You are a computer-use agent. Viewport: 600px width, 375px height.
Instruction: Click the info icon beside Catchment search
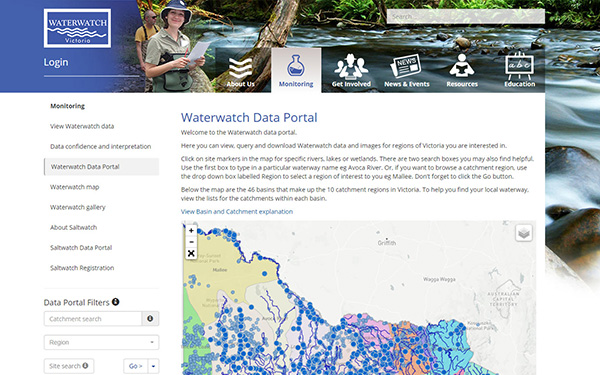(150, 318)
